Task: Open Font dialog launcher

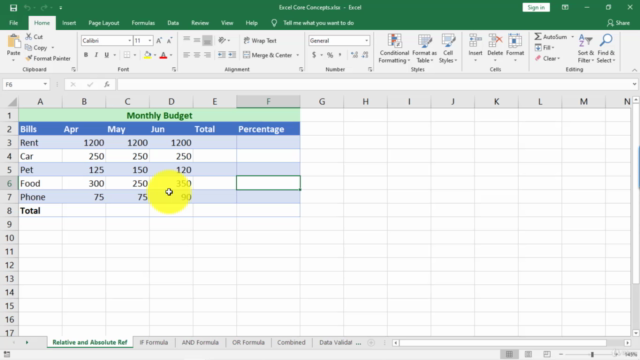Action: point(174,70)
